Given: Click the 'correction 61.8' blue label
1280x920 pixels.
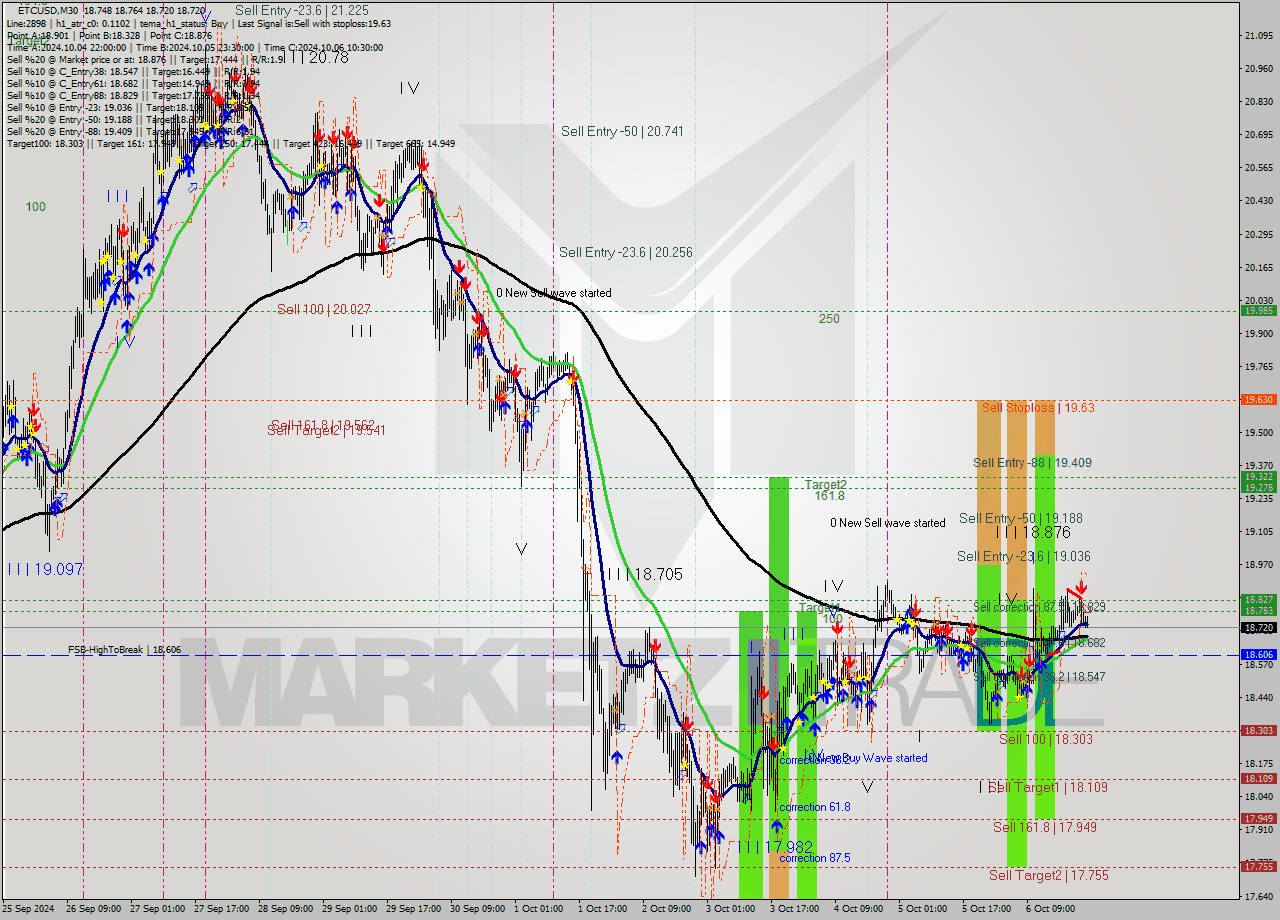Looking at the screenshot, I should pyautogui.click(x=815, y=807).
